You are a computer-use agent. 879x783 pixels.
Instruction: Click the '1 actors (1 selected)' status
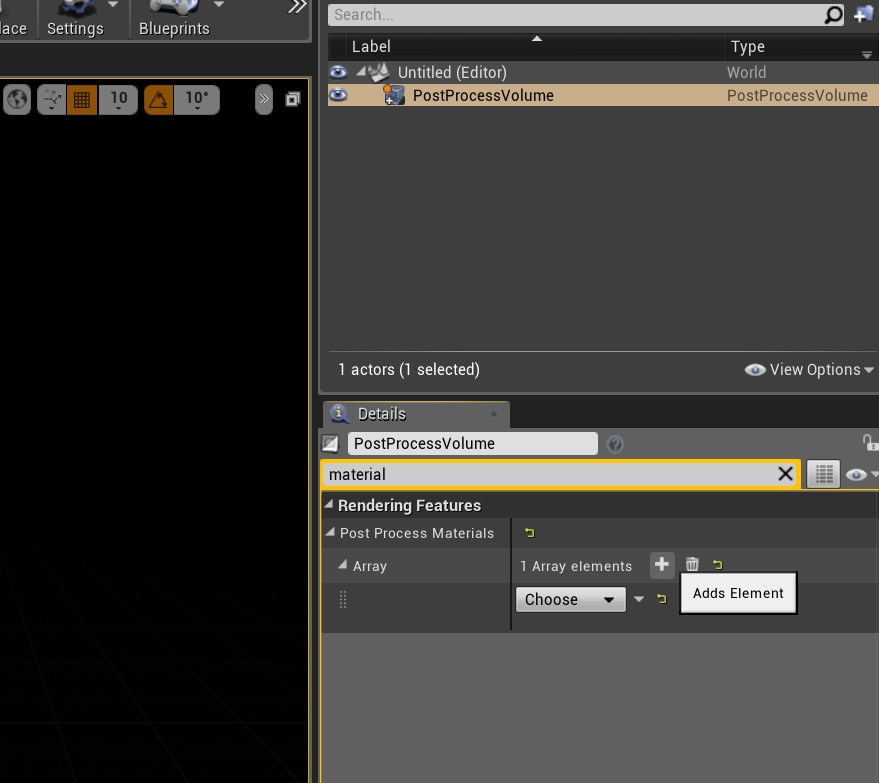click(x=409, y=369)
